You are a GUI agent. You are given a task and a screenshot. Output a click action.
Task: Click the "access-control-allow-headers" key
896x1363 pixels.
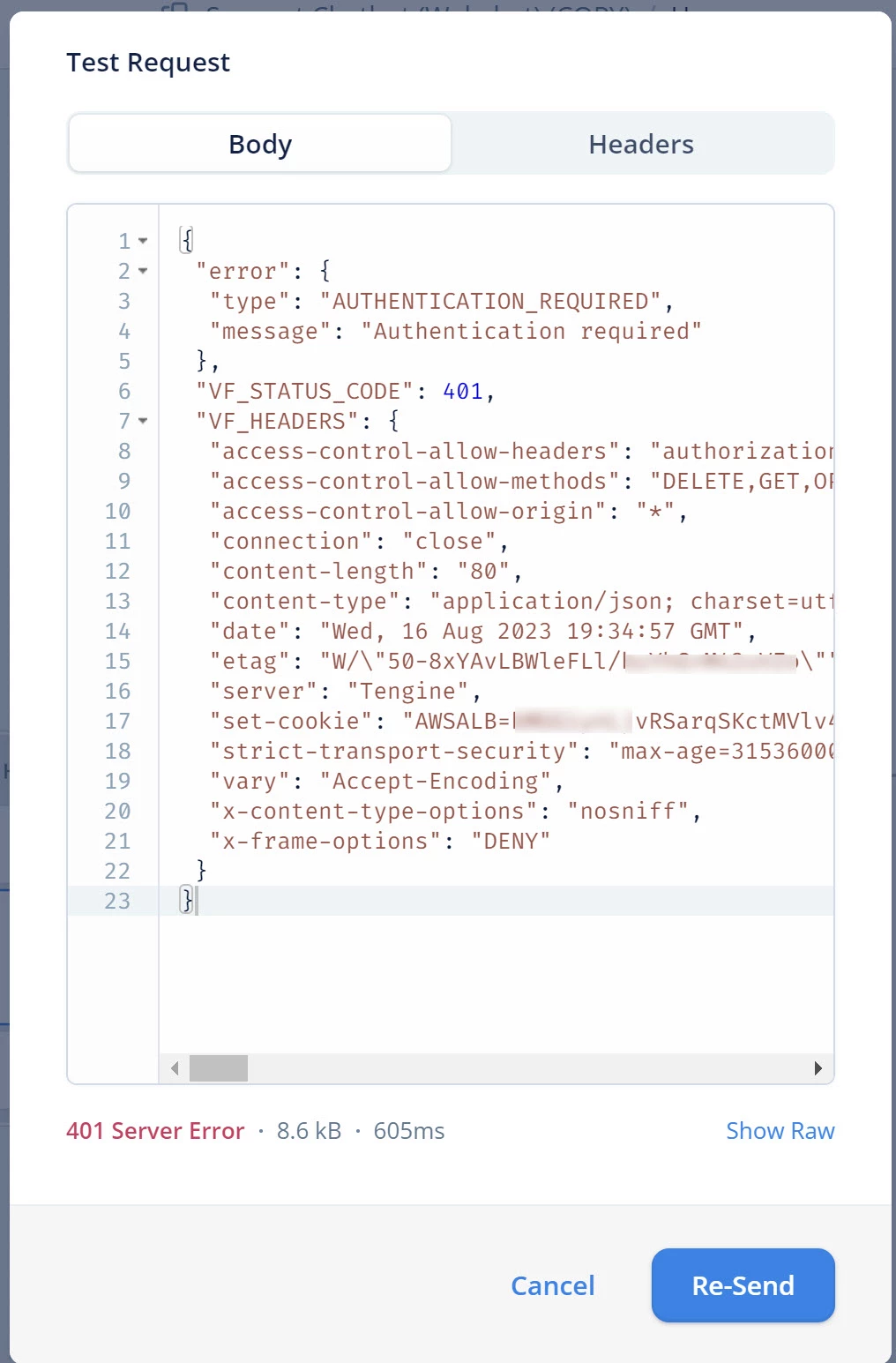click(414, 452)
